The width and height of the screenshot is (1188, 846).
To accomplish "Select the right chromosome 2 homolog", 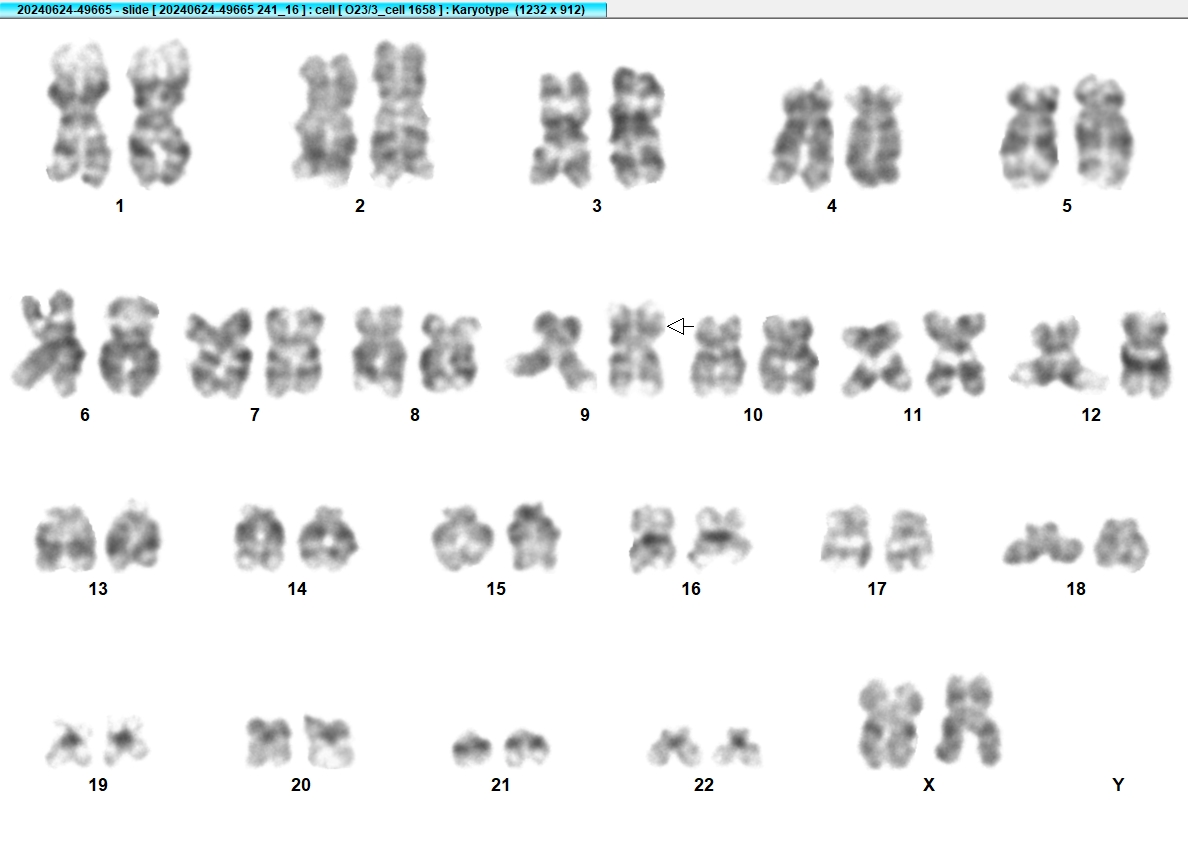I will [402, 112].
